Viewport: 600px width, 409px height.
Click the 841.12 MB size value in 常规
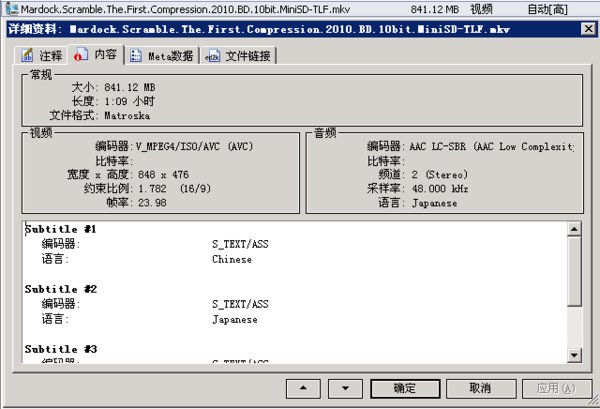pos(130,87)
